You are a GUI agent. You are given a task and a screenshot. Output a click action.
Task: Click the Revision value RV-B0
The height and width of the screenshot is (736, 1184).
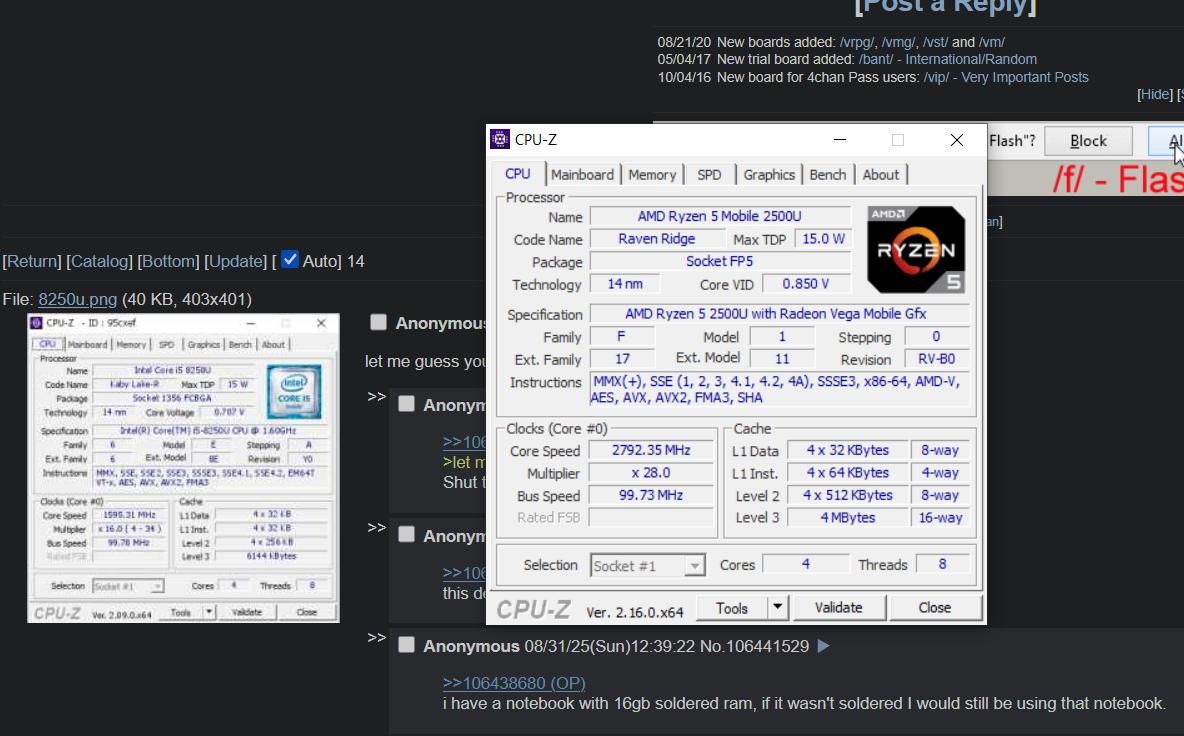tap(936, 359)
